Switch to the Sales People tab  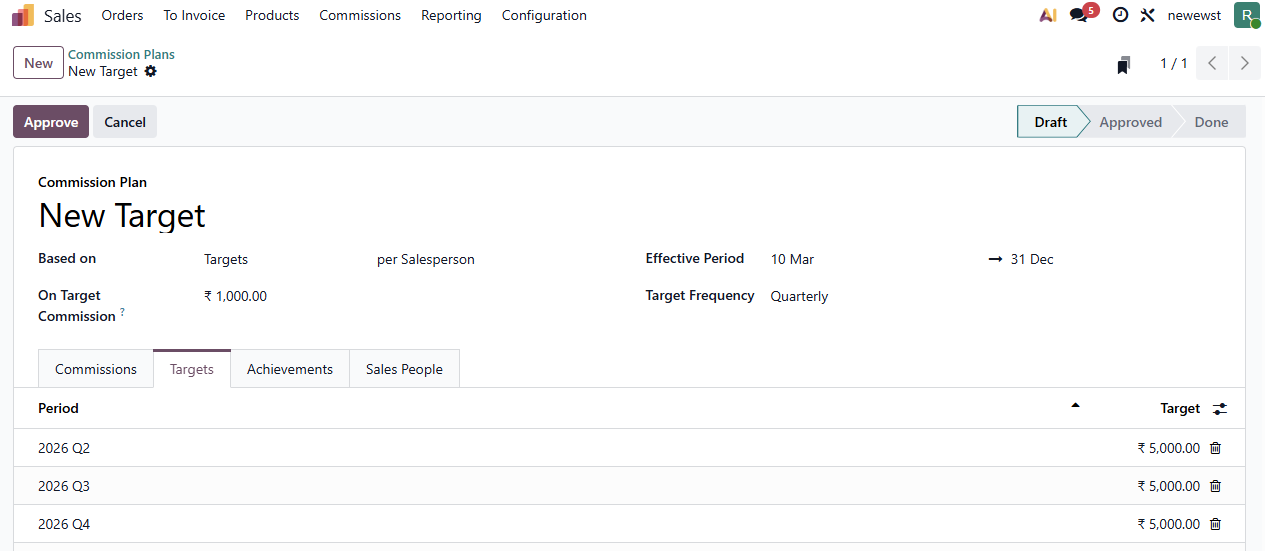pos(404,369)
